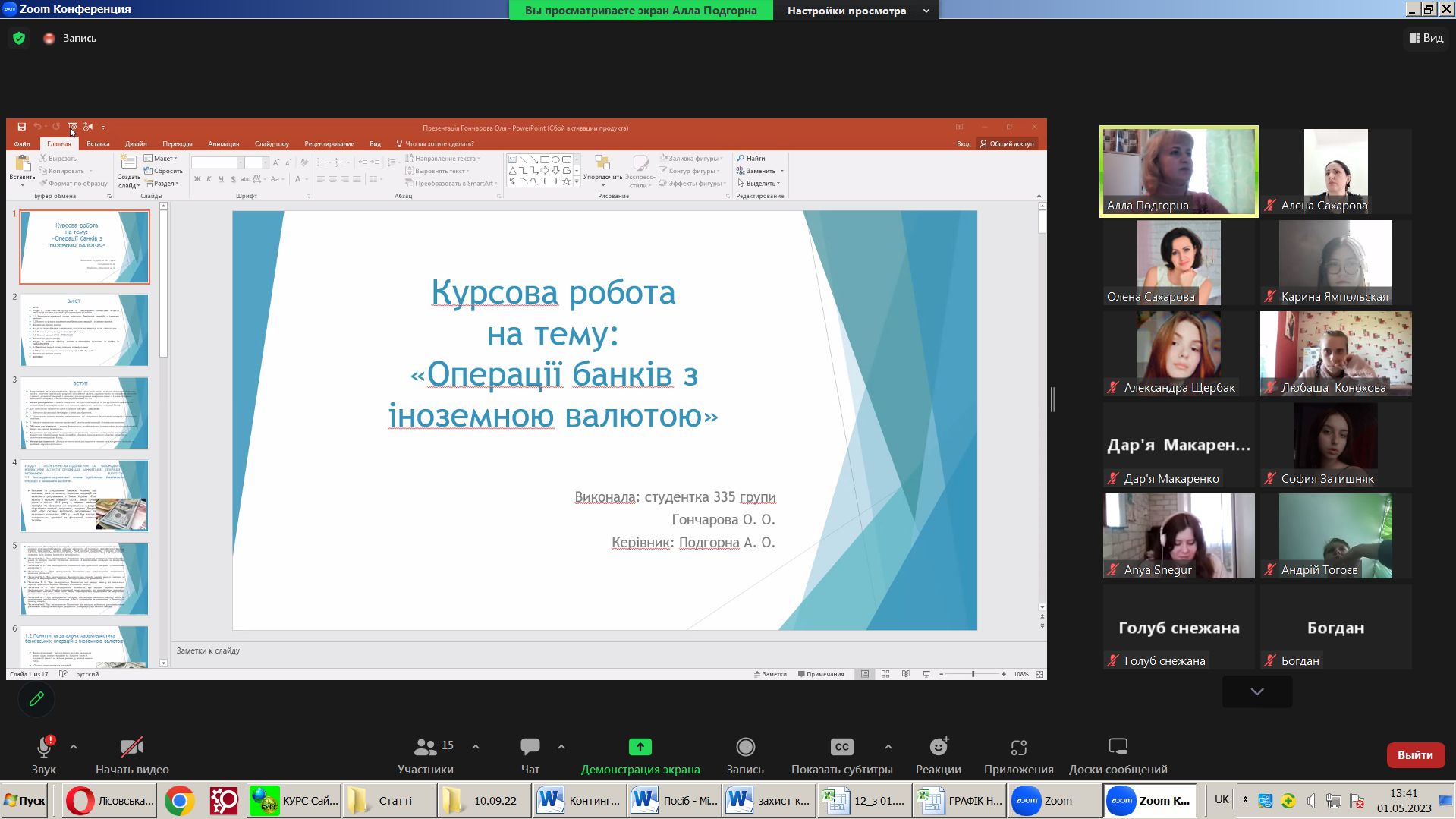Click the Find (Найти) button

click(751, 158)
